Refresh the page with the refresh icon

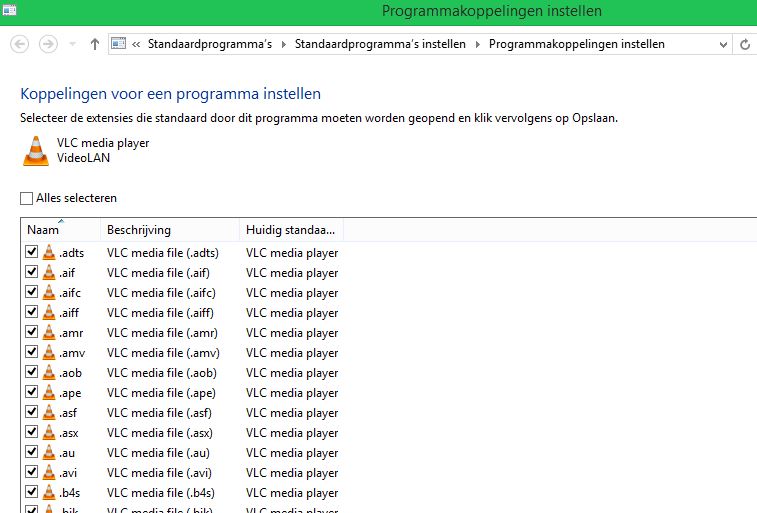745,44
